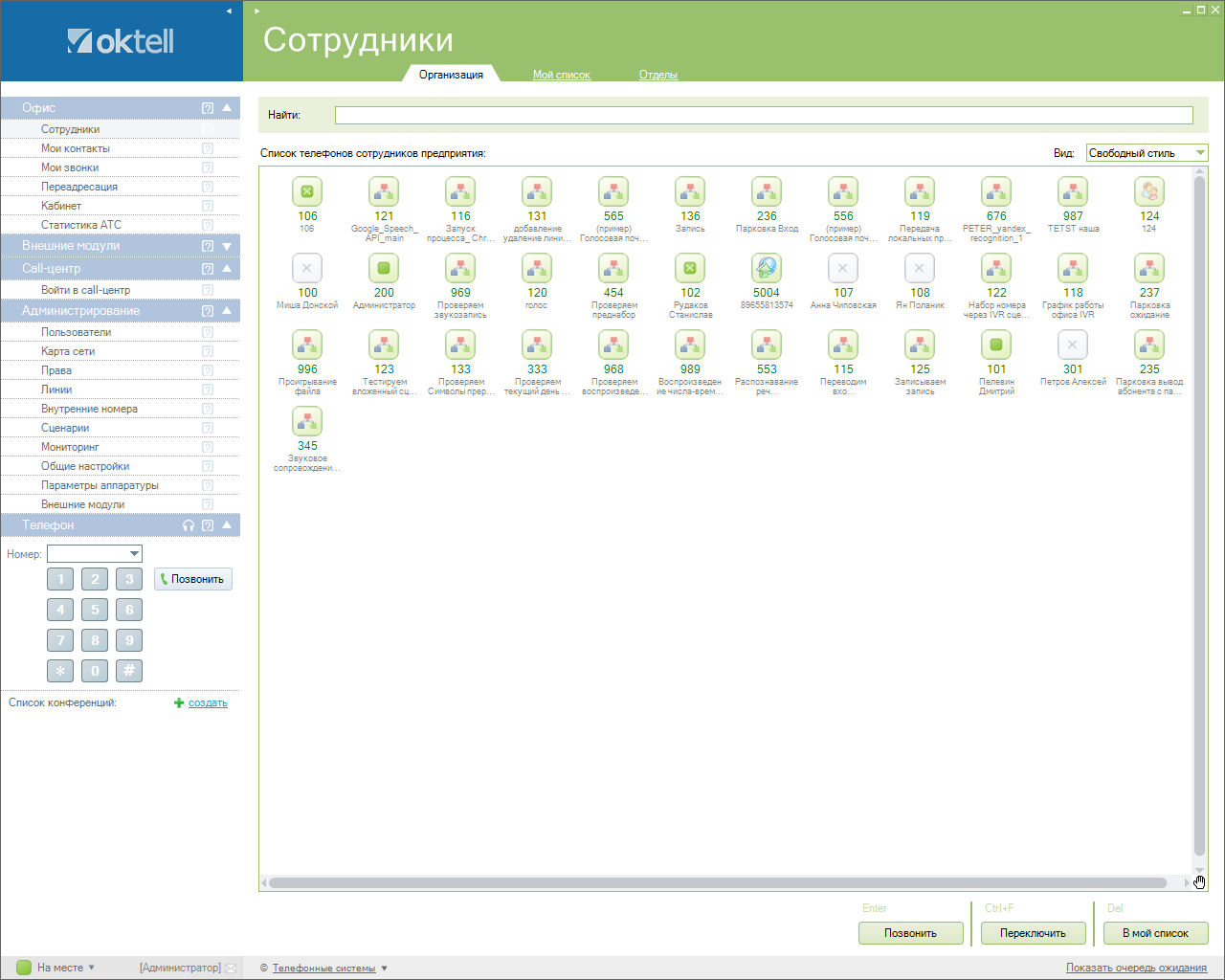Click the Найти search field
The width and height of the screenshot is (1225, 980).
(x=764, y=115)
